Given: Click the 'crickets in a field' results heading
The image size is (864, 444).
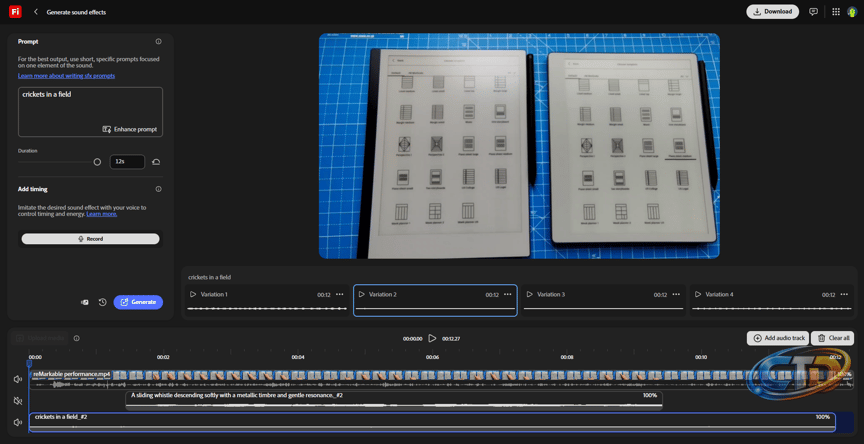Looking at the screenshot, I should pyautogui.click(x=209, y=277).
